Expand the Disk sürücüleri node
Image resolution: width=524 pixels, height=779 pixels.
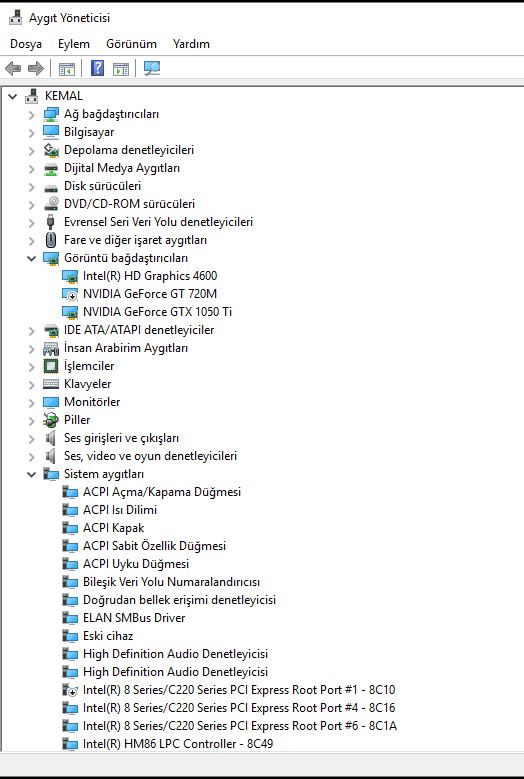click(31, 187)
